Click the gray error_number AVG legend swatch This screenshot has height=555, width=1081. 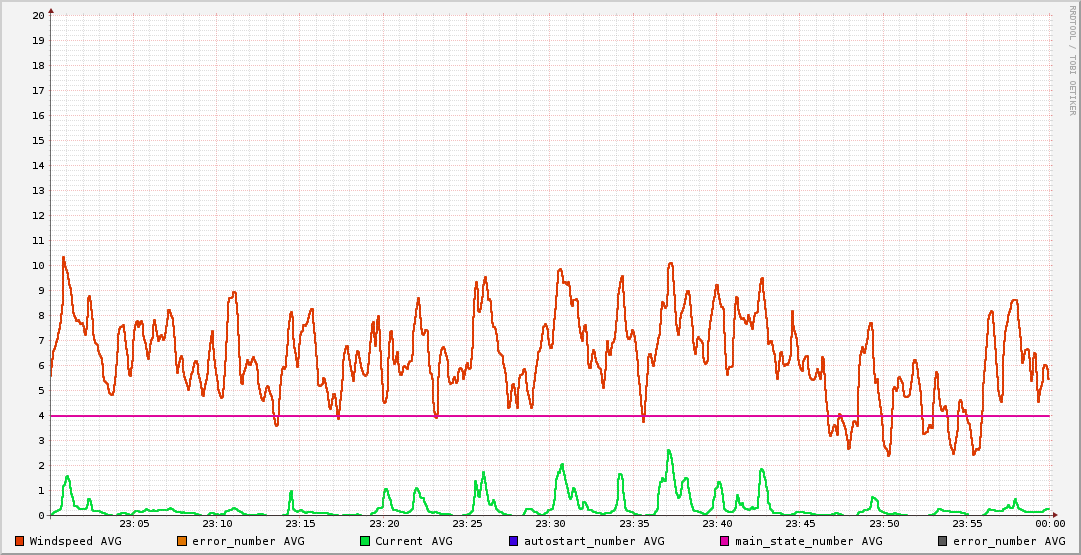pos(942,541)
